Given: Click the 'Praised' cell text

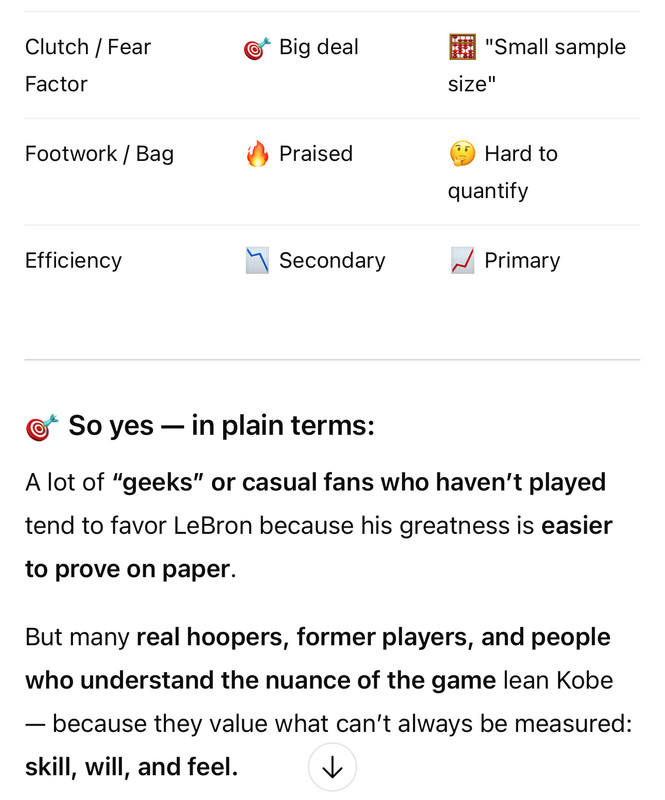Looking at the screenshot, I should 315,154.
